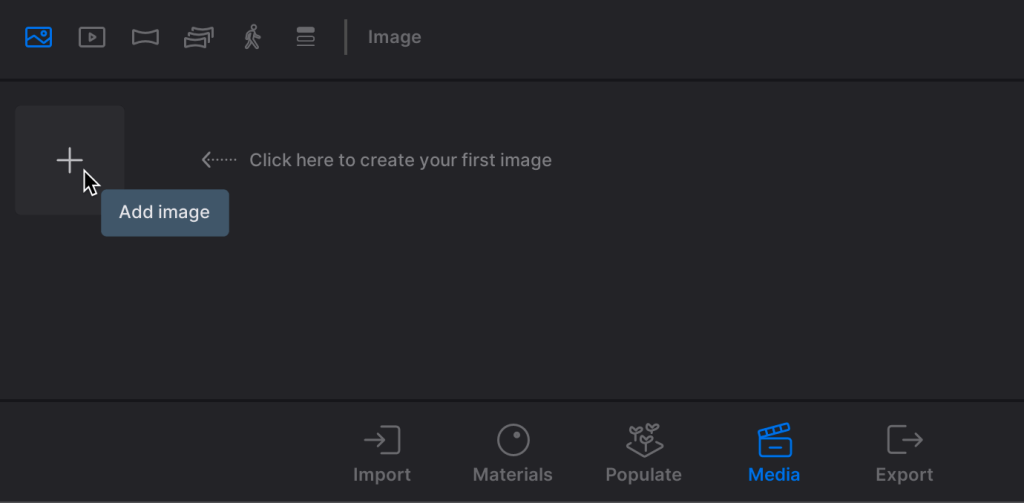Select the Panorama media icon
Viewport: 1024px width, 503px height.
coord(145,37)
